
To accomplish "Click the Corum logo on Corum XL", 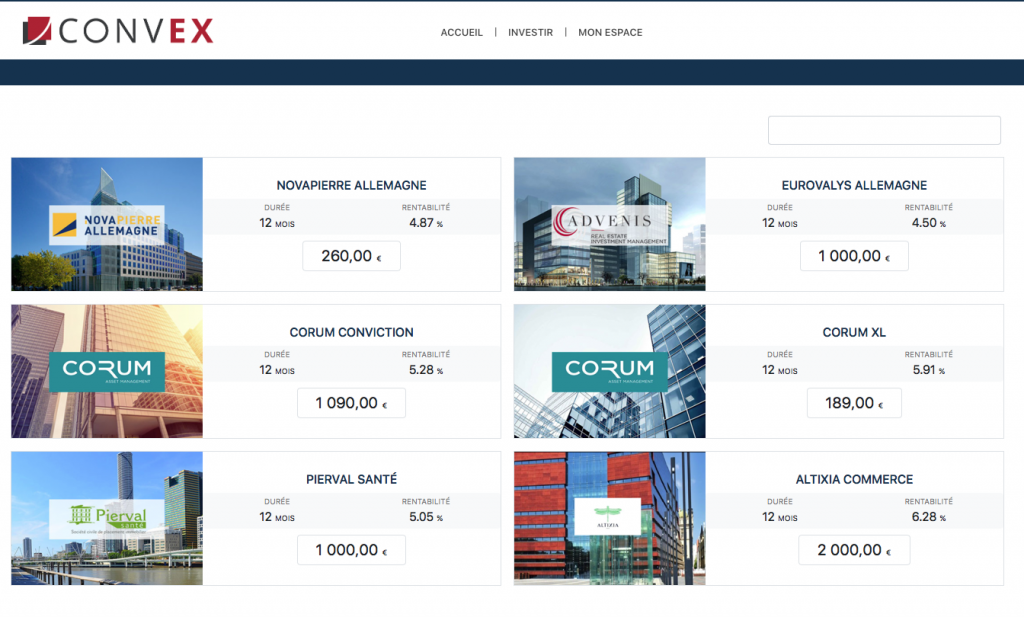I will coord(609,372).
